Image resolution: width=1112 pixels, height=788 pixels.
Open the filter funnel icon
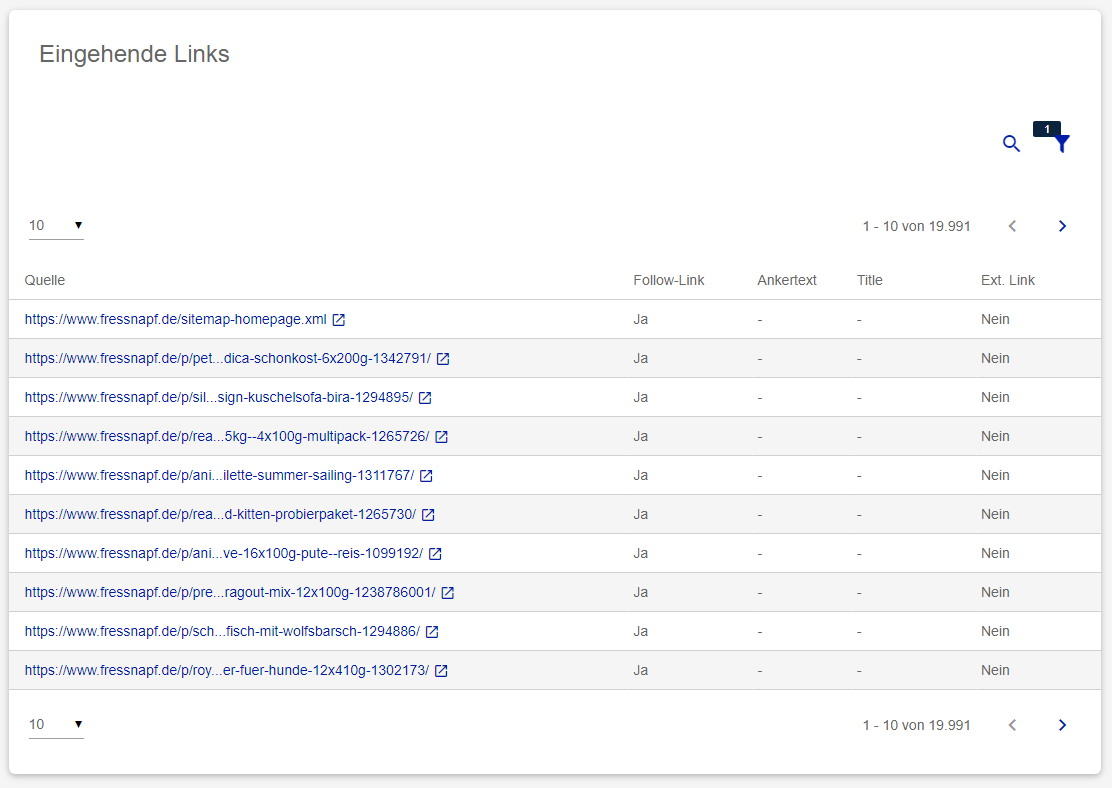[x=1062, y=144]
